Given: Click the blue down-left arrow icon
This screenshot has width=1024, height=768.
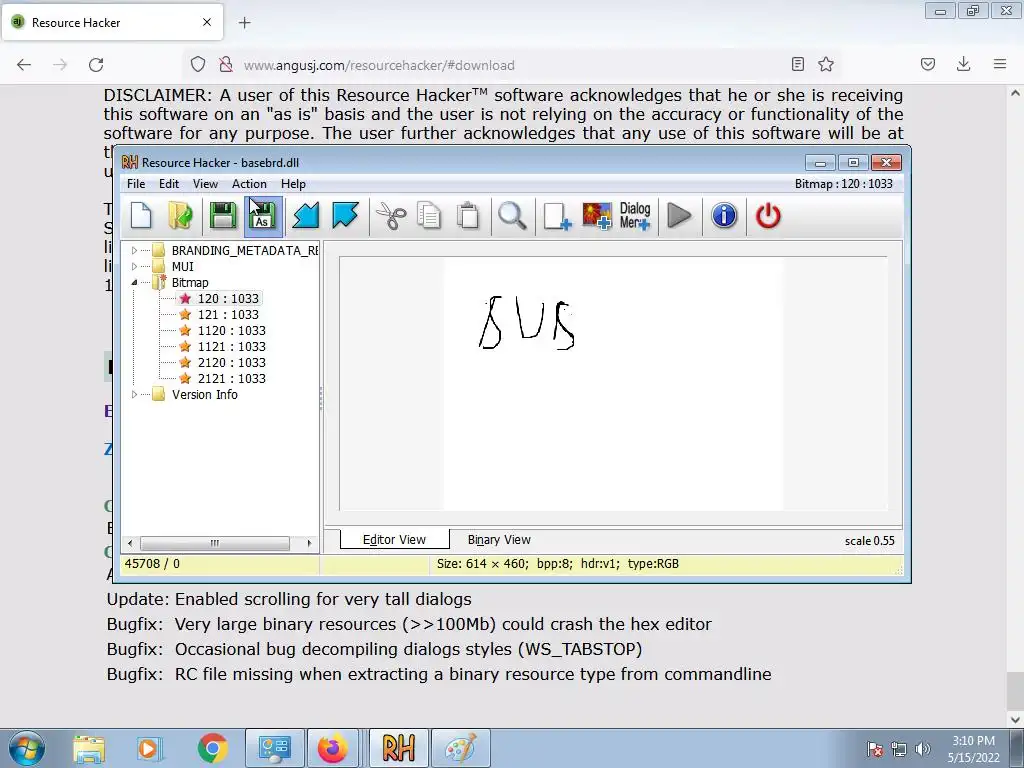Looking at the screenshot, I should (306, 216).
